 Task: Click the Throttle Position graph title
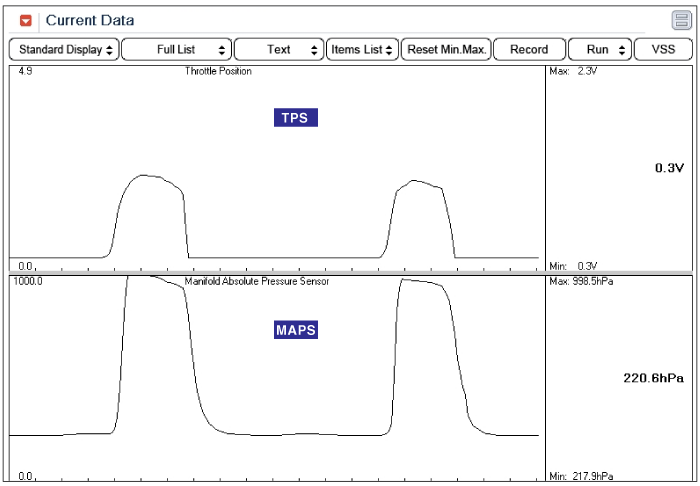[218, 71]
